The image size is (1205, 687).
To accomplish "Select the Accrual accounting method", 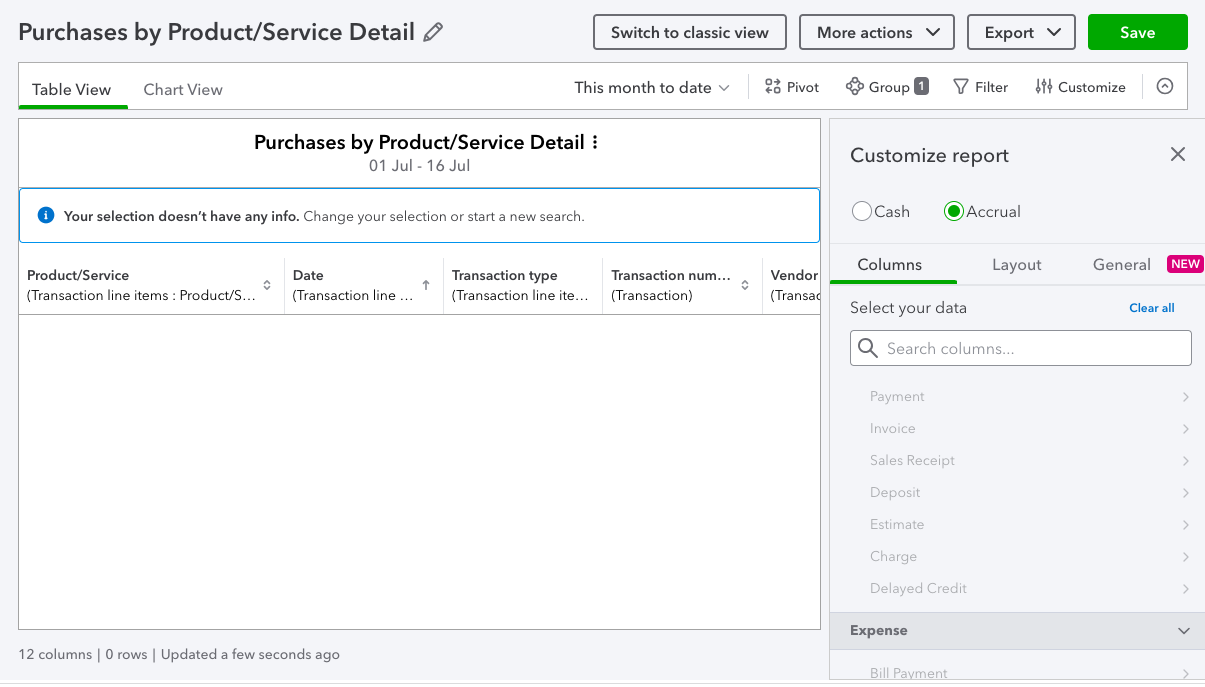I will pos(954,211).
